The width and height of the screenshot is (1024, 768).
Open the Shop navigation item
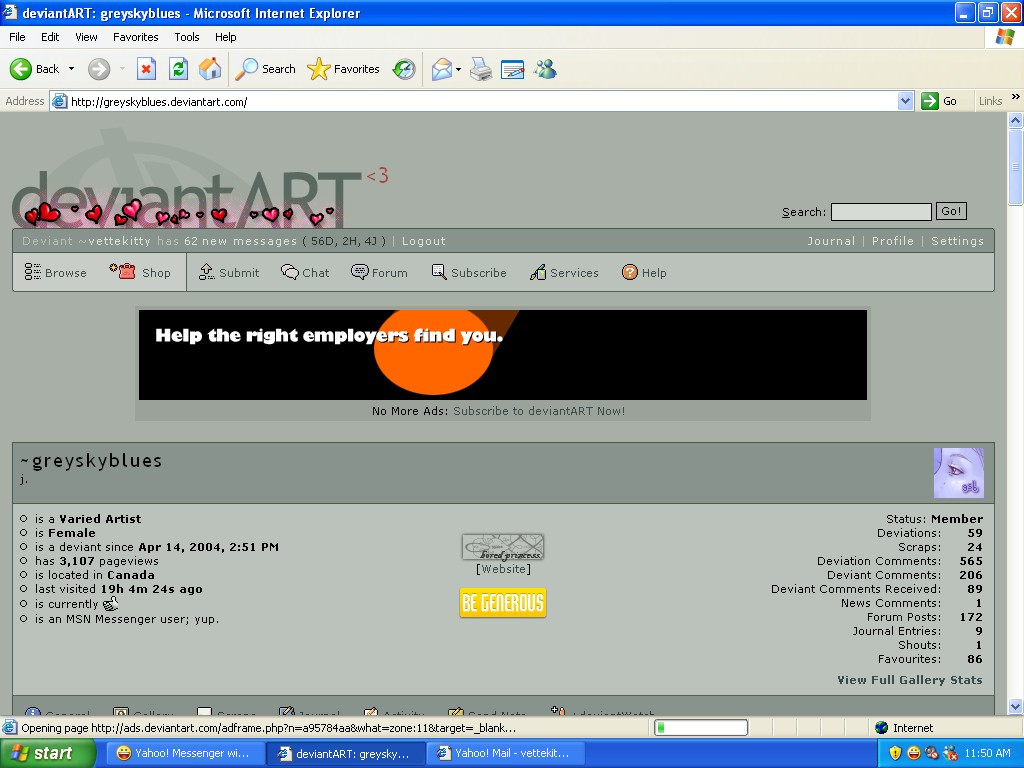(140, 272)
